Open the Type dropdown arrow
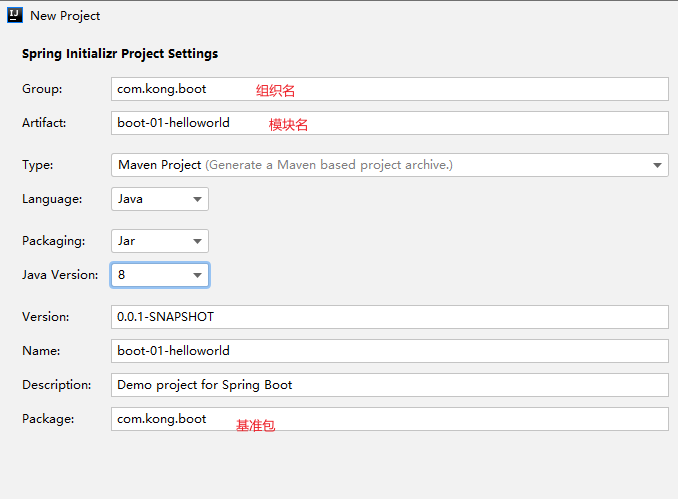This screenshot has height=499, width=678. click(657, 165)
